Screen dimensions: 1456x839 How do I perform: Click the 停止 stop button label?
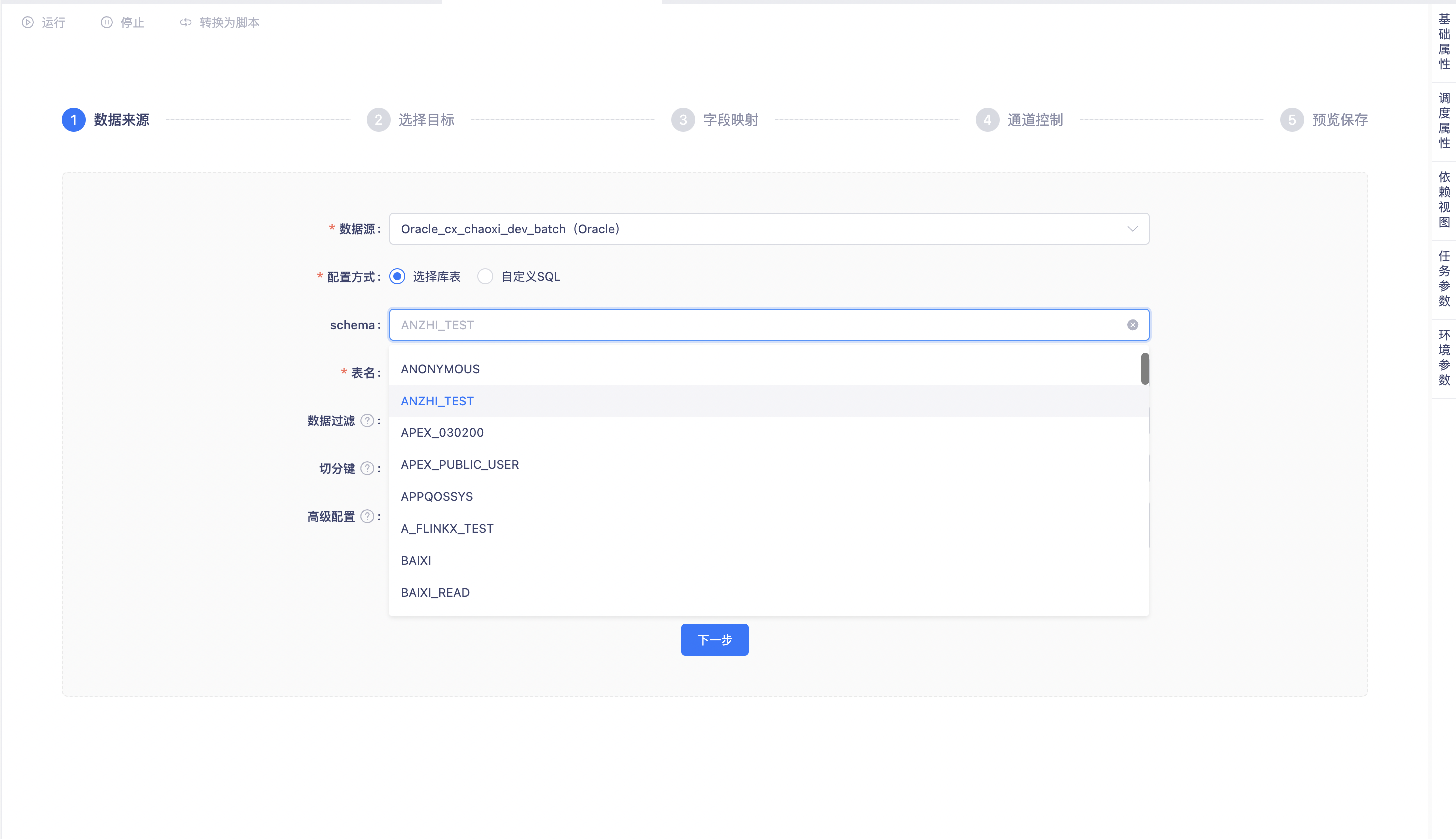[x=132, y=22]
